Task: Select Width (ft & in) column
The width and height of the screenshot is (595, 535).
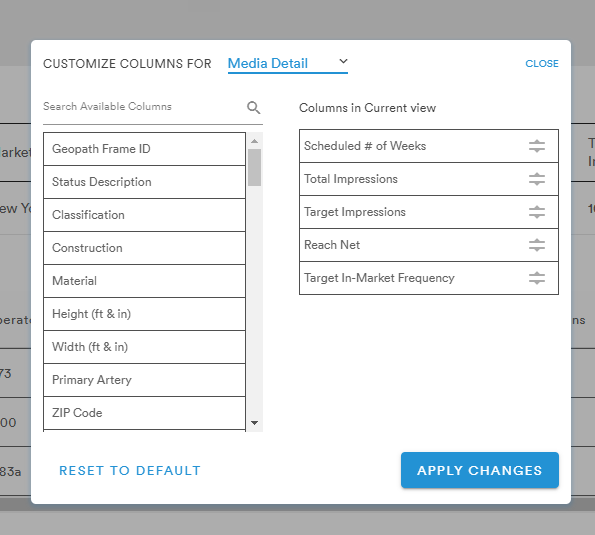Action: click(144, 347)
